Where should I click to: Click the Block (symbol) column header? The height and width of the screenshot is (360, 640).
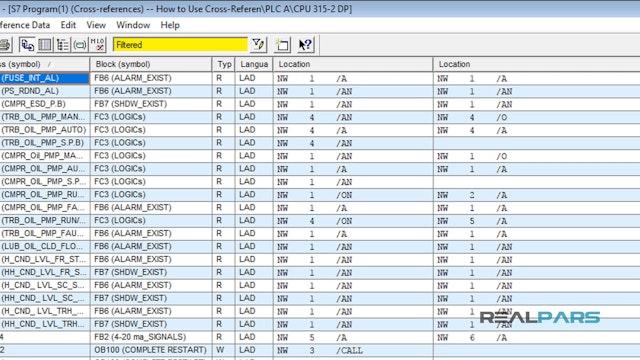pyautogui.click(x=151, y=64)
